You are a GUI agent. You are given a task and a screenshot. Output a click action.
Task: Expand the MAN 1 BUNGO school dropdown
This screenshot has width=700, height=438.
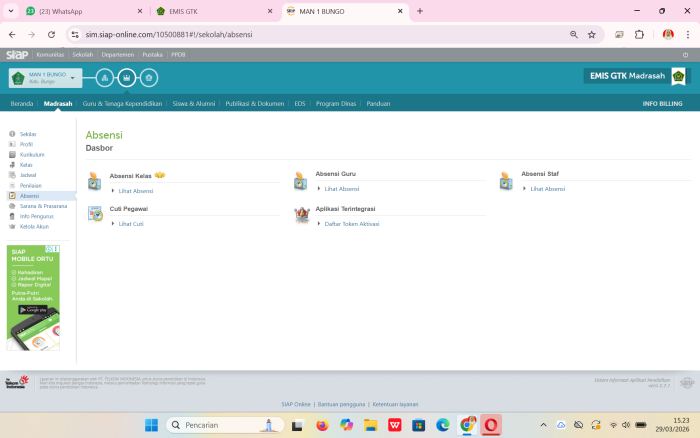[45, 78]
